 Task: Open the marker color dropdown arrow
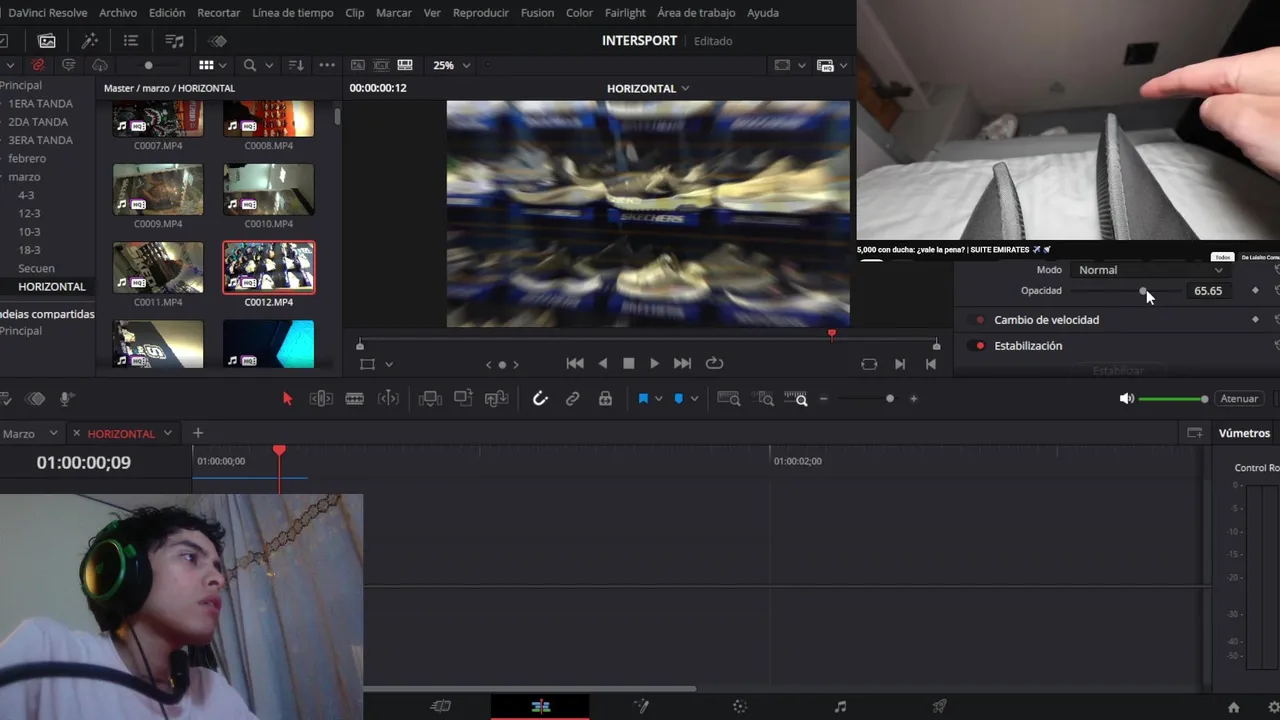pyautogui.click(x=693, y=399)
